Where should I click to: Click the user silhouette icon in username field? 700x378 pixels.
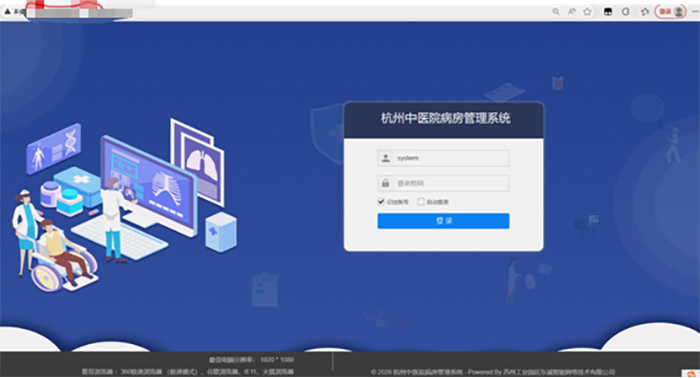tap(386, 158)
